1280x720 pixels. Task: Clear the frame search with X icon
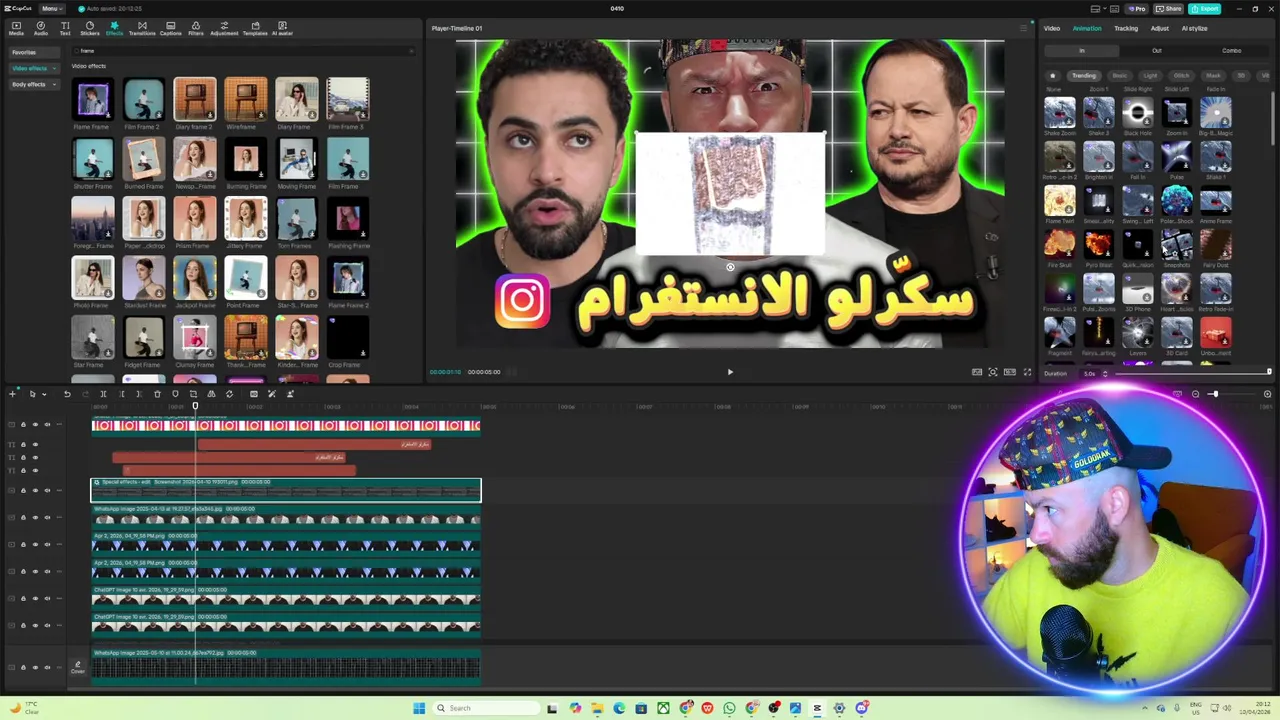point(411,51)
